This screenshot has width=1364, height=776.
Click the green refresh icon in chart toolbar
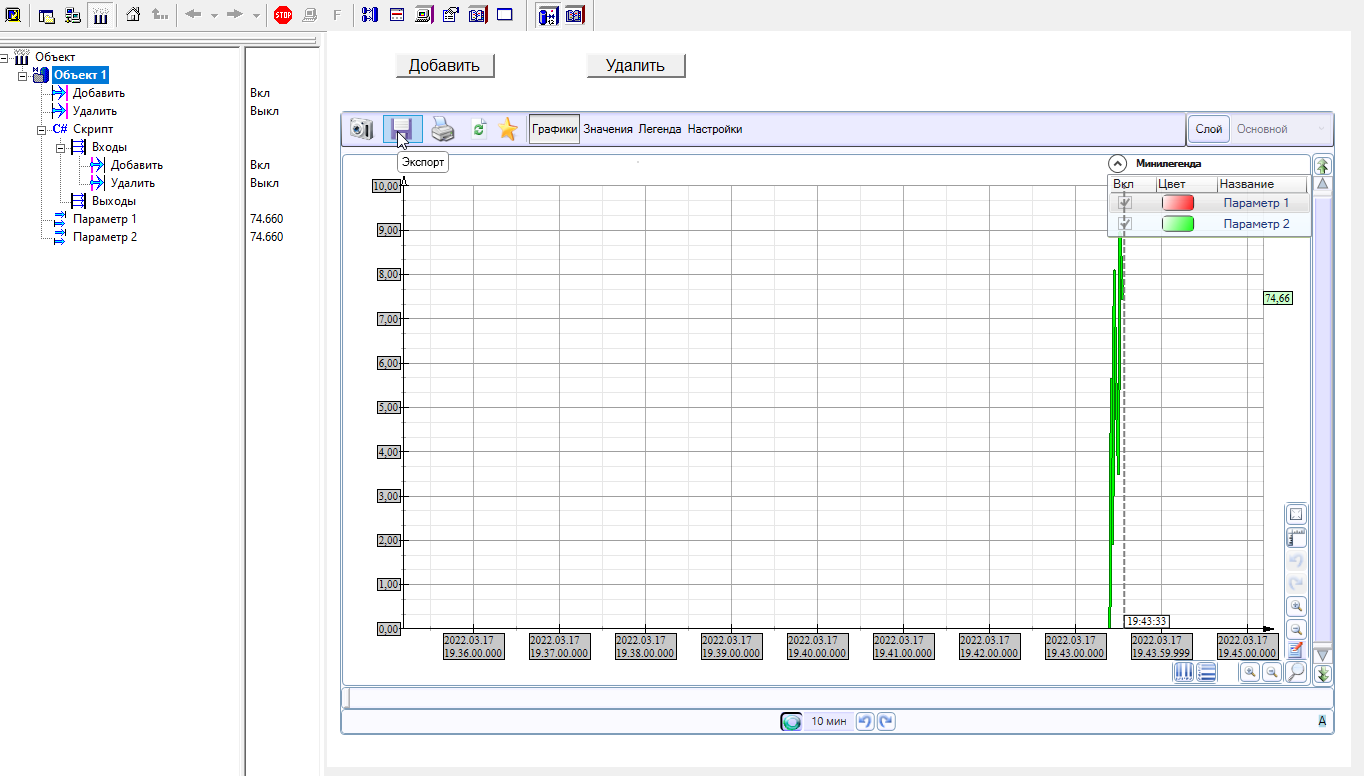point(479,129)
